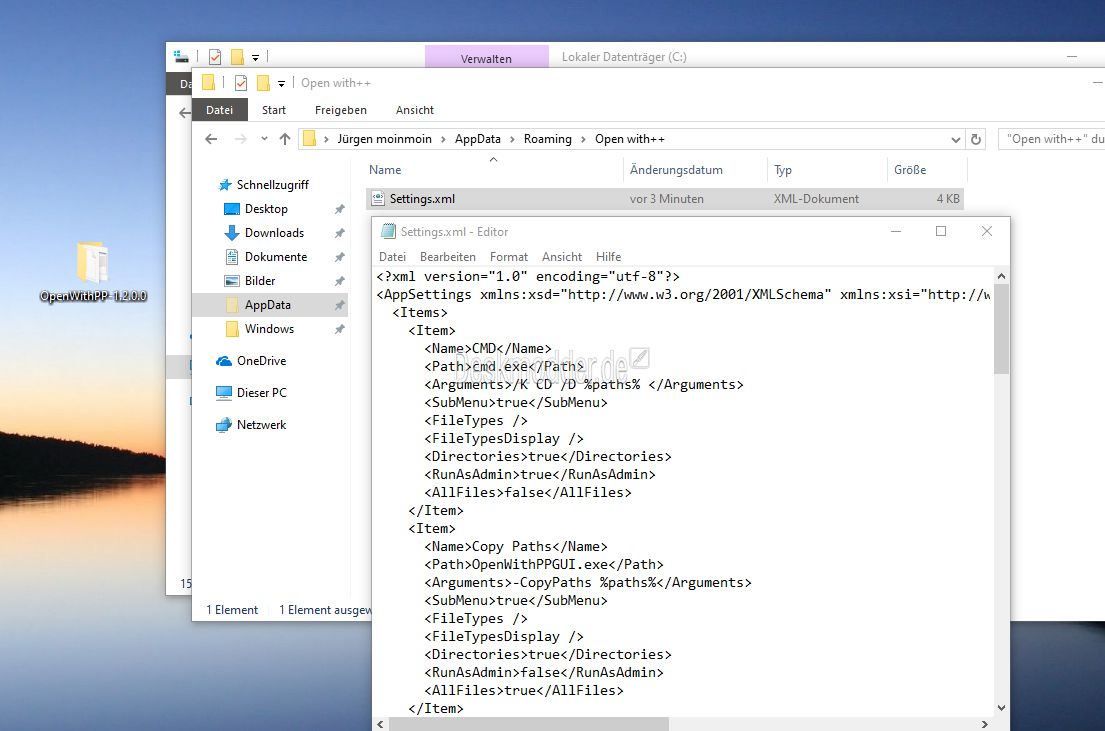Click the New folder icon in the Lokaler Datenträger (C:) window

237,57
